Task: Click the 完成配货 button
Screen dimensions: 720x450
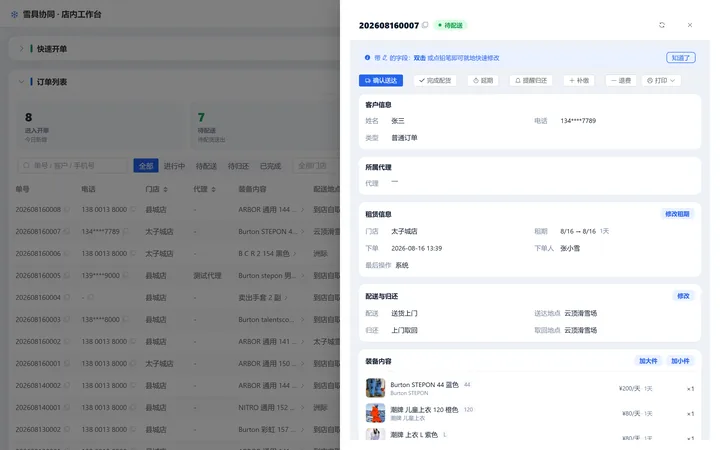Action: [435, 80]
